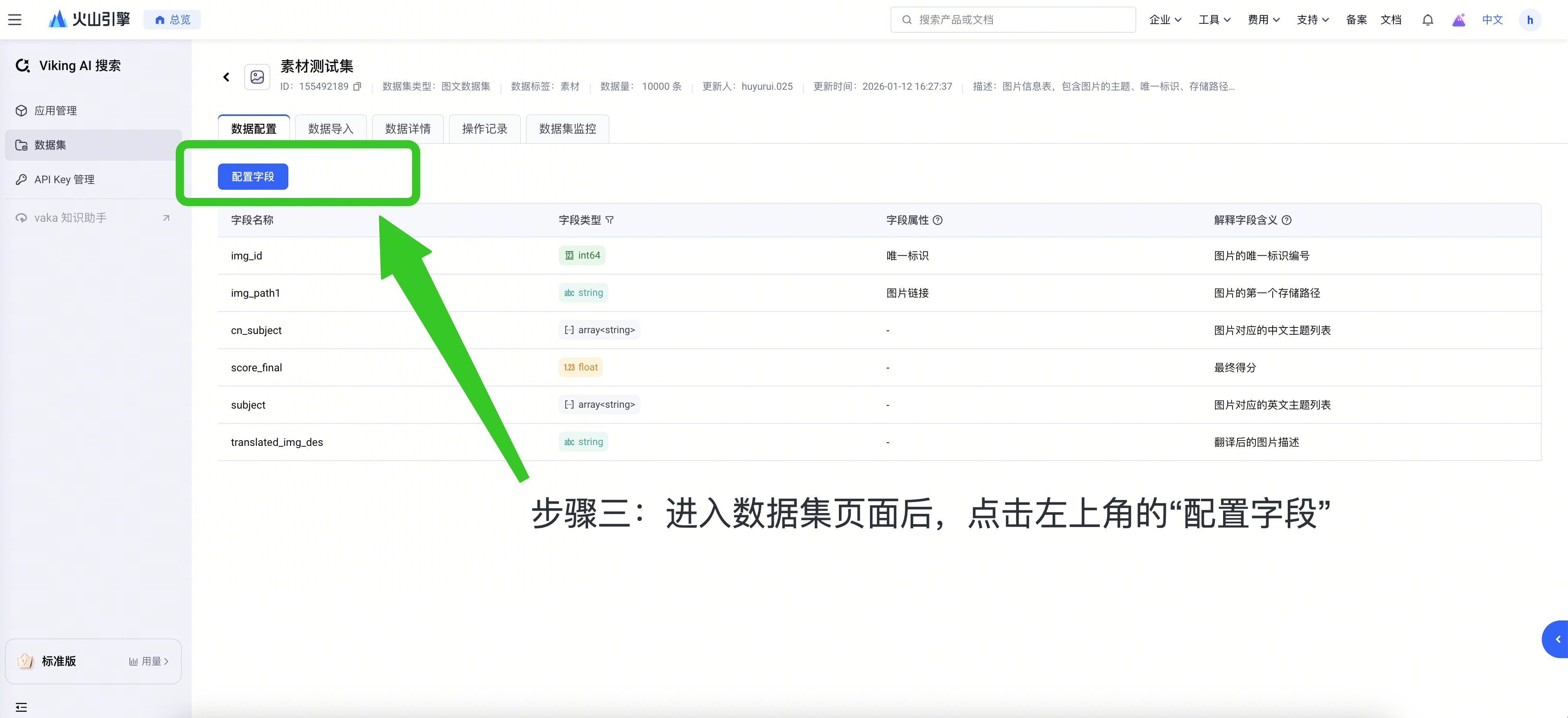The height and width of the screenshot is (718, 1568).
Task: Open the 数据集监控 tab
Action: coord(566,129)
